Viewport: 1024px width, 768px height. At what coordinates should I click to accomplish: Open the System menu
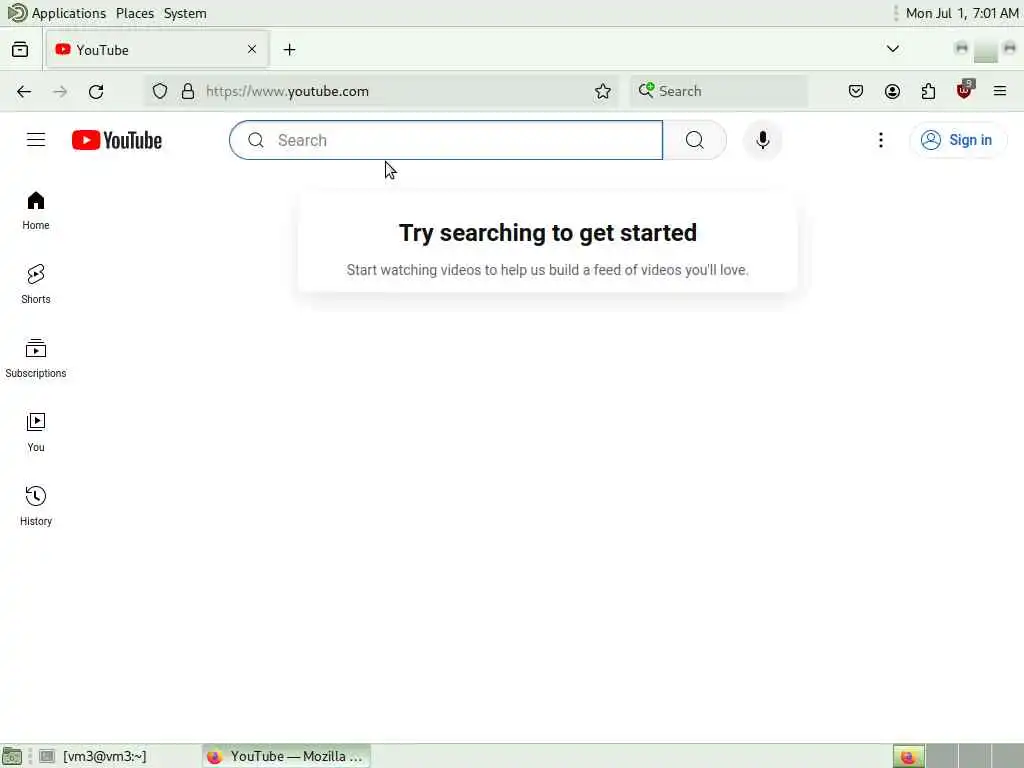[185, 13]
